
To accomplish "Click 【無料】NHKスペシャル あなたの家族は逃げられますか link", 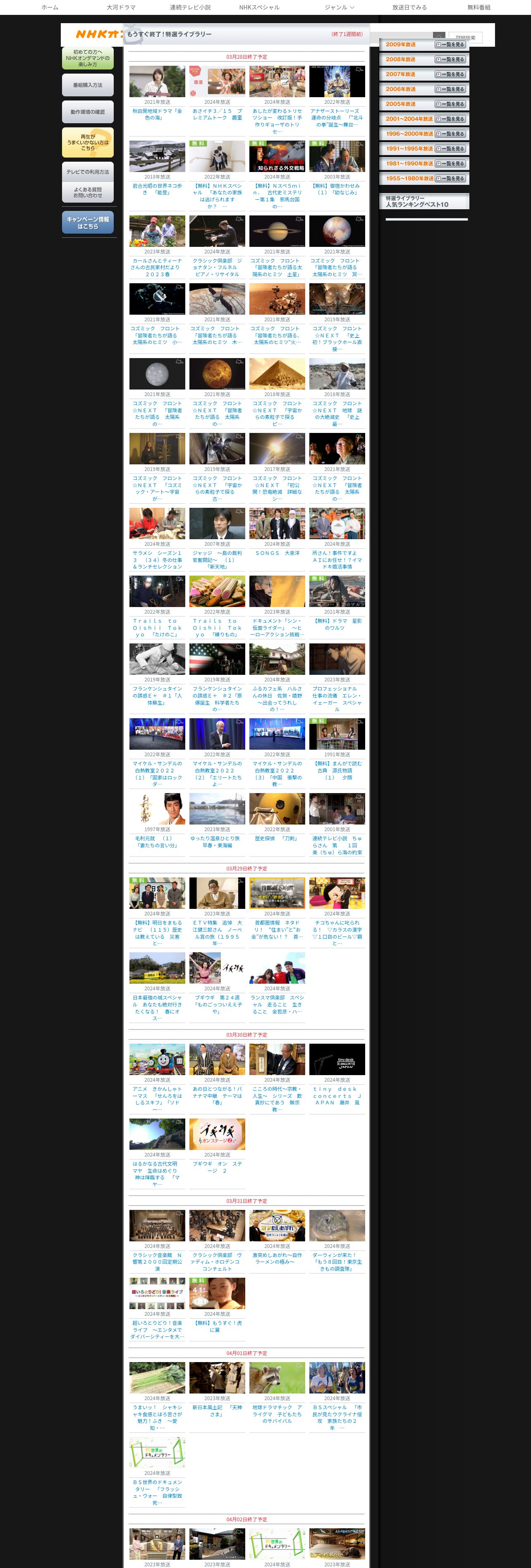I will 218,196.
